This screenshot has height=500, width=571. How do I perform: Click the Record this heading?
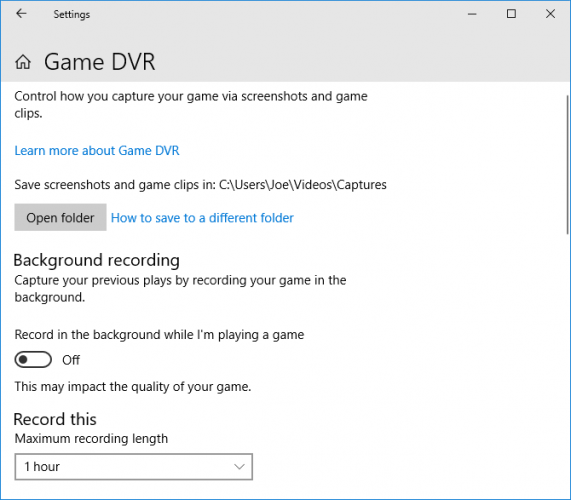coord(55,419)
